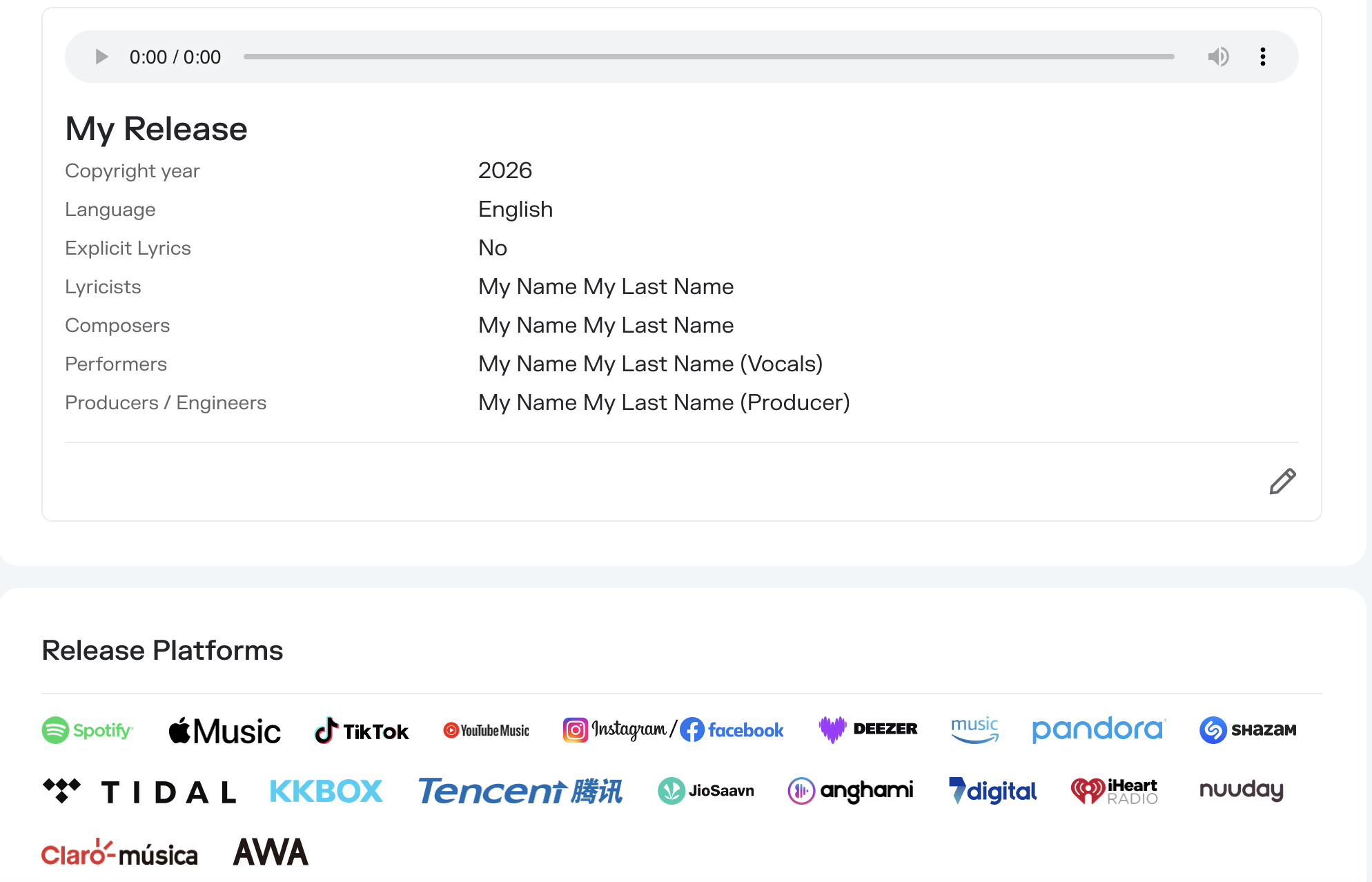Screen dimensions: 1372x882
Task: Click the KKBOX logo
Action: pyautogui.click(x=326, y=791)
